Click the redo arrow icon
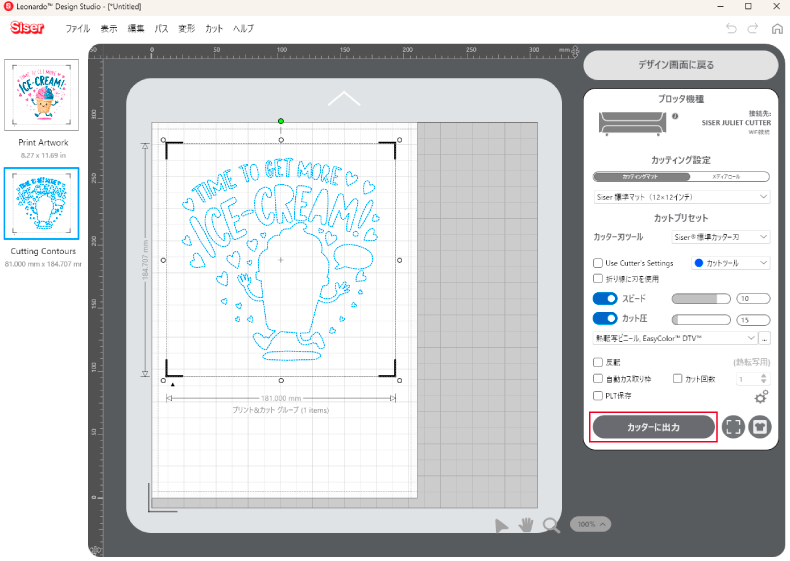Viewport: 790px width, 561px height. coord(753,29)
